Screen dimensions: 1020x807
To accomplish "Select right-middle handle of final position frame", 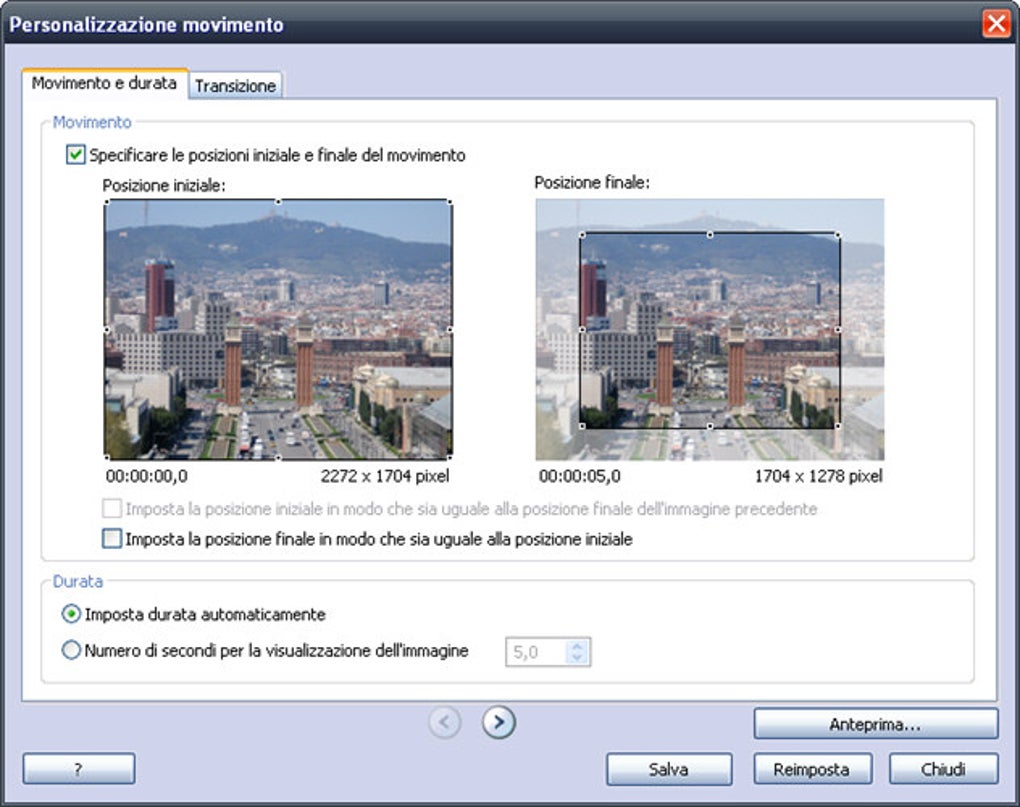I will 838,330.
